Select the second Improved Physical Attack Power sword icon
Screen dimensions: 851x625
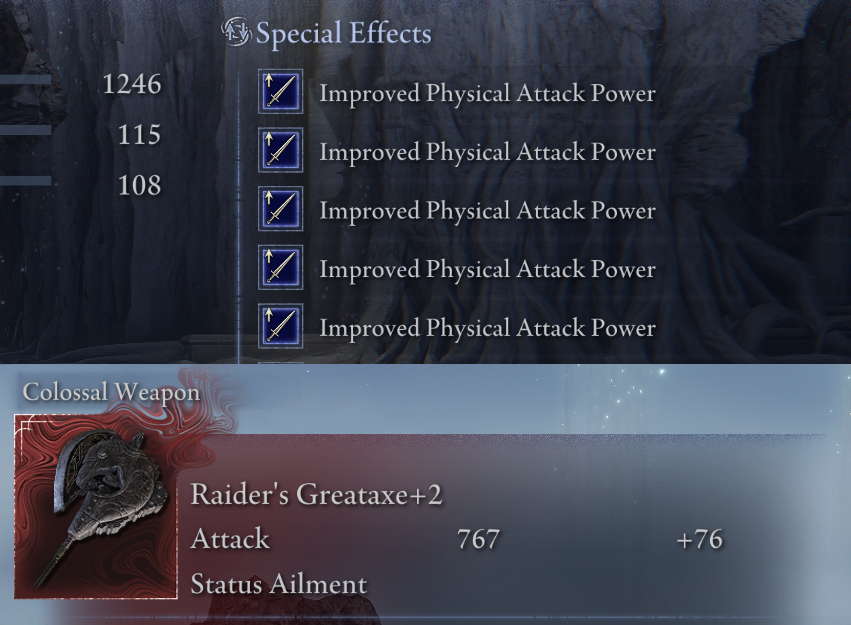click(280, 150)
